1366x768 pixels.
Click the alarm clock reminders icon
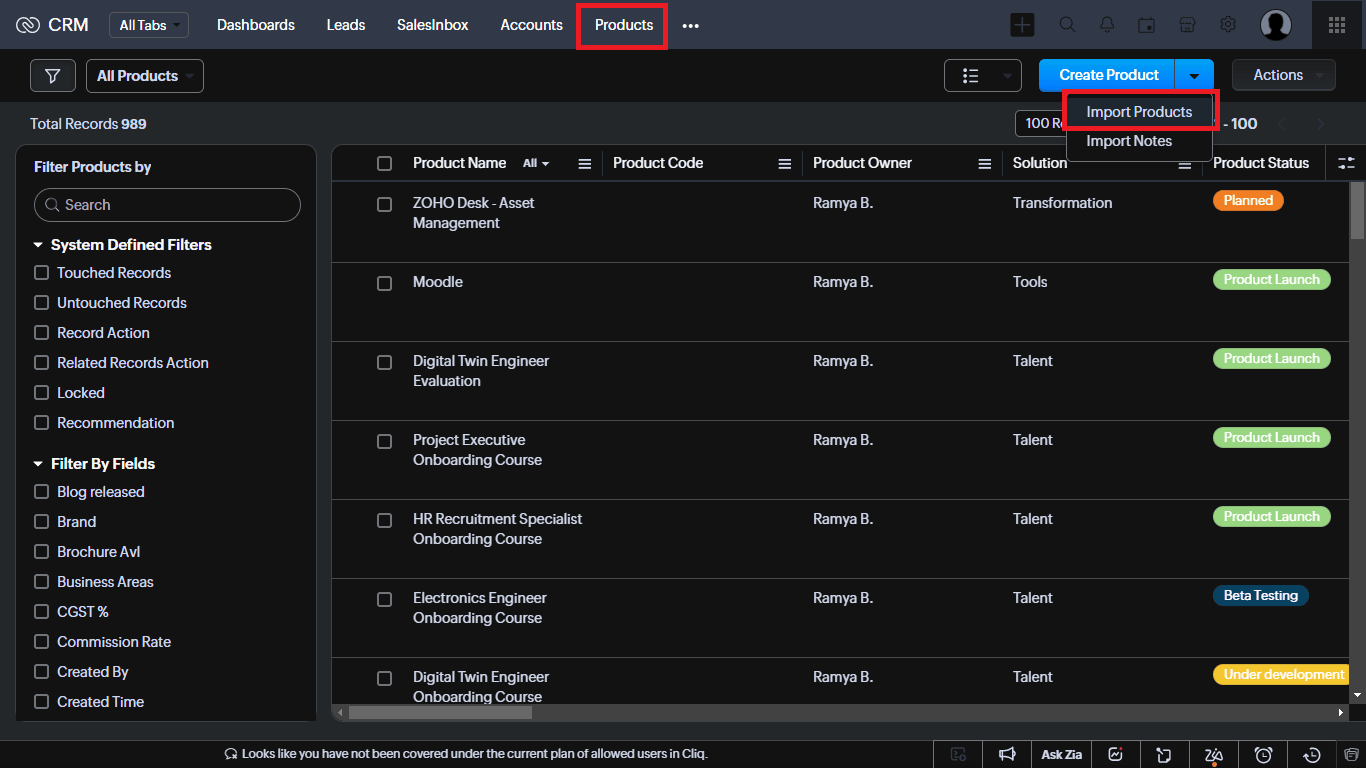1264,754
